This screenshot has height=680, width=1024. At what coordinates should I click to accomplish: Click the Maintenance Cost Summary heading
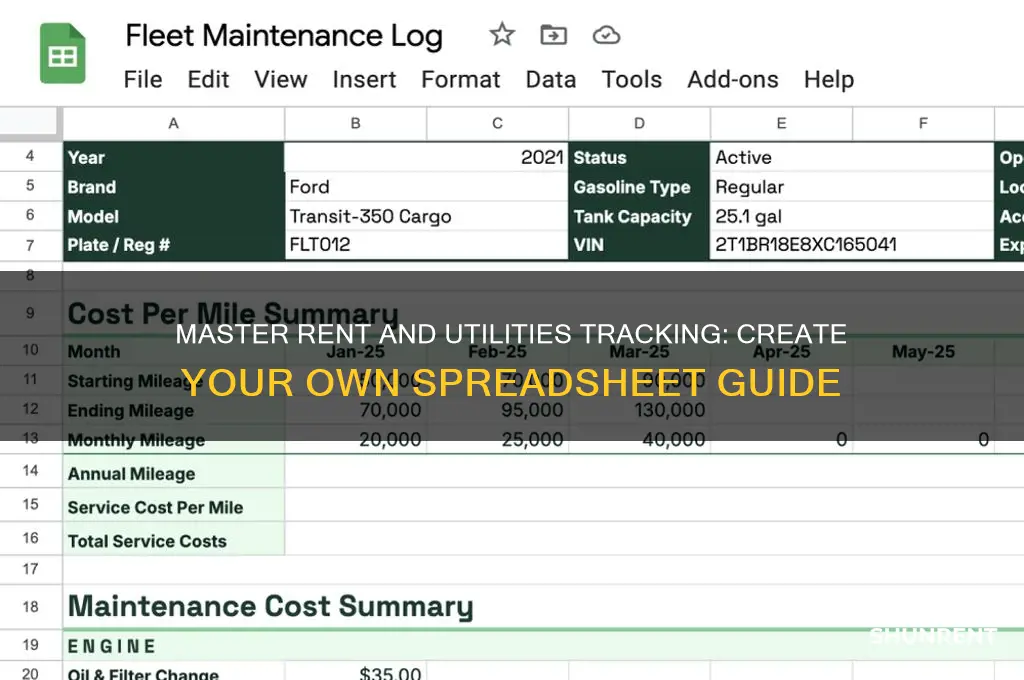pos(270,606)
